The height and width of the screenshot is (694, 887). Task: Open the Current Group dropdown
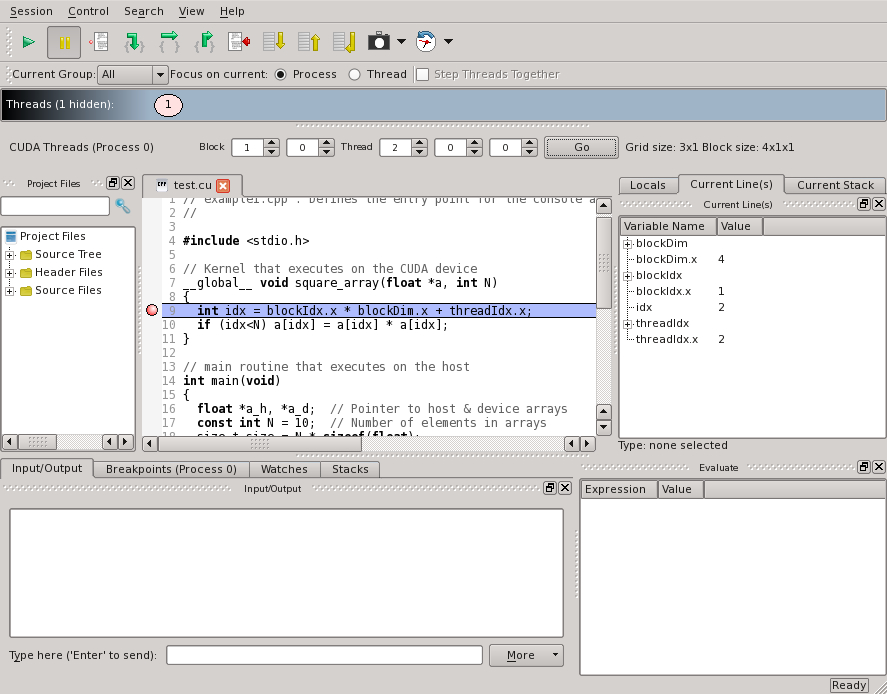point(160,75)
